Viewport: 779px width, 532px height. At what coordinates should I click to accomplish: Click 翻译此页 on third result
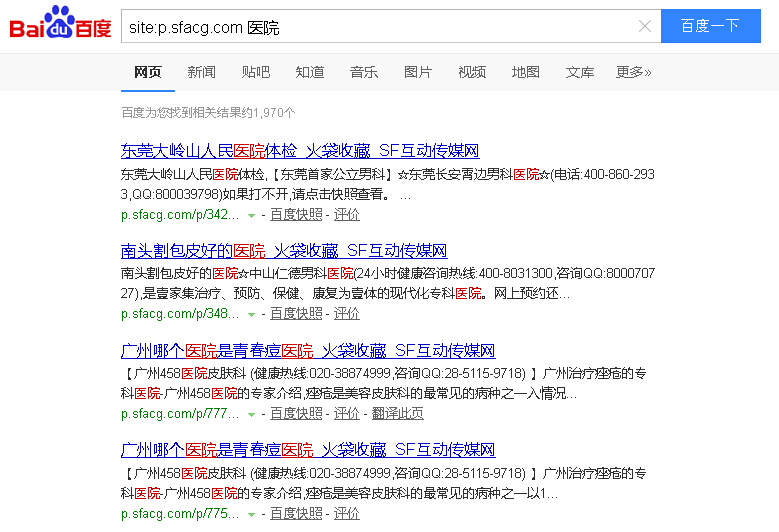pyautogui.click(x=397, y=413)
